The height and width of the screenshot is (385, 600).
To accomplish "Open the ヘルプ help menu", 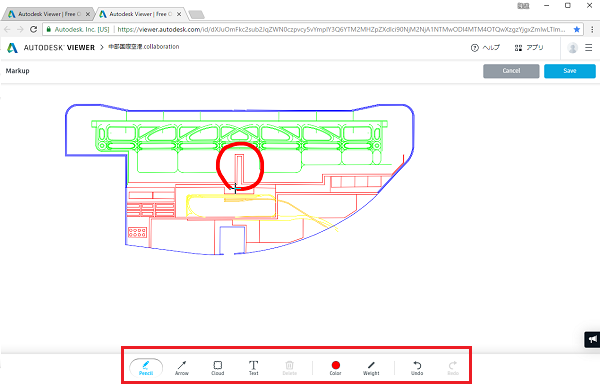I will coord(485,48).
